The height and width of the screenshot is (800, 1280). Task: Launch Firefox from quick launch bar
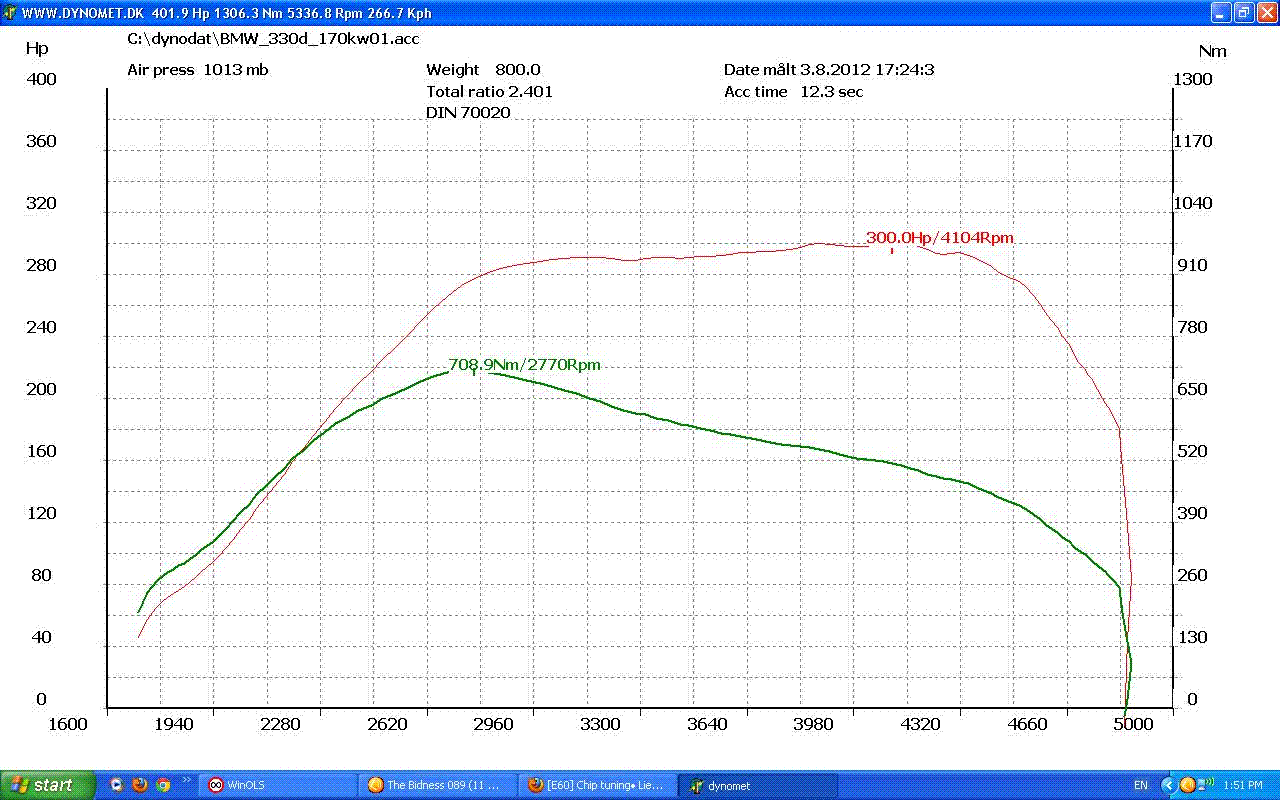coord(140,785)
